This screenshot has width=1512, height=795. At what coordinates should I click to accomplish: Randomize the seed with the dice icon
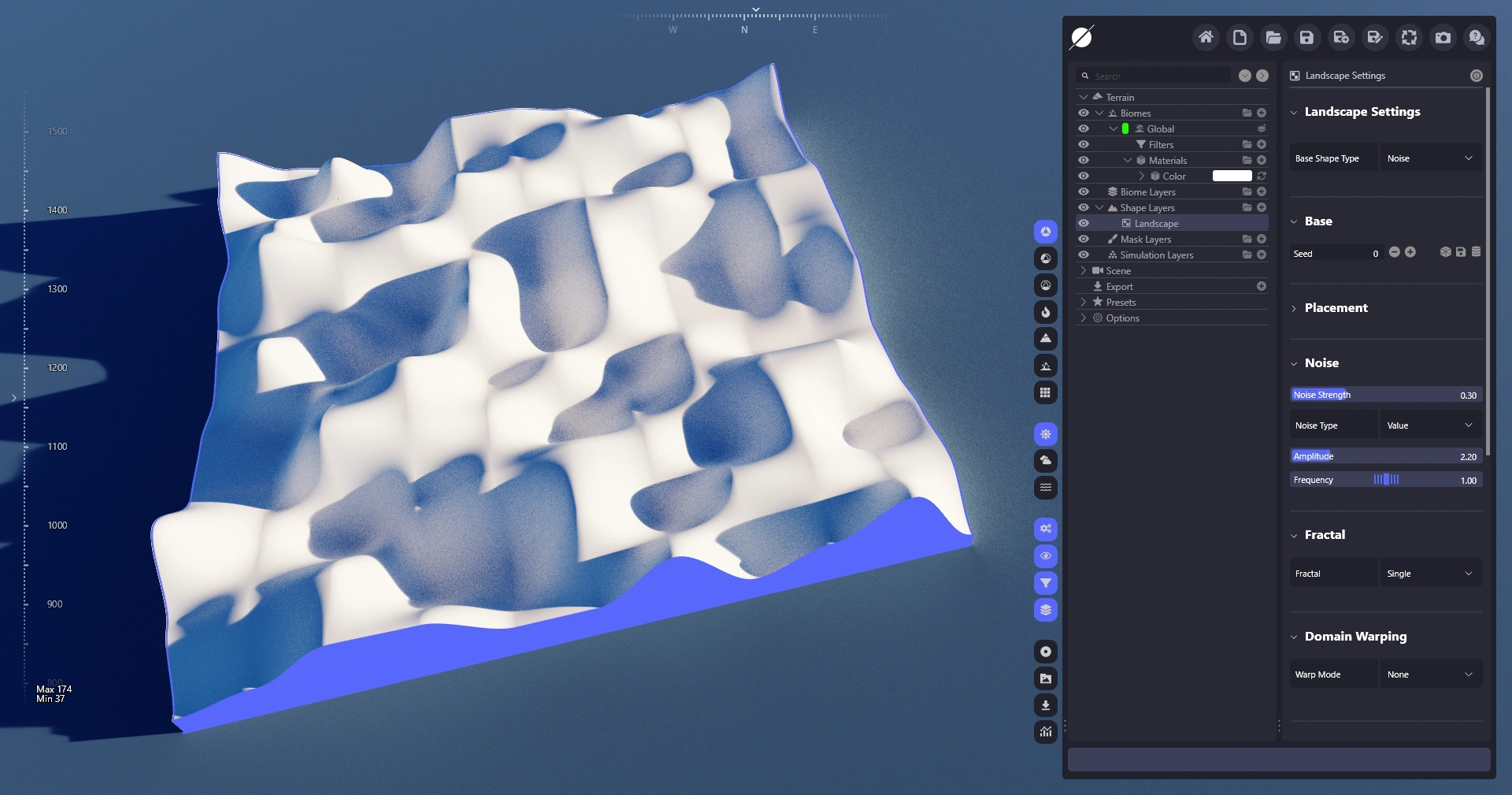point(1445,252)
